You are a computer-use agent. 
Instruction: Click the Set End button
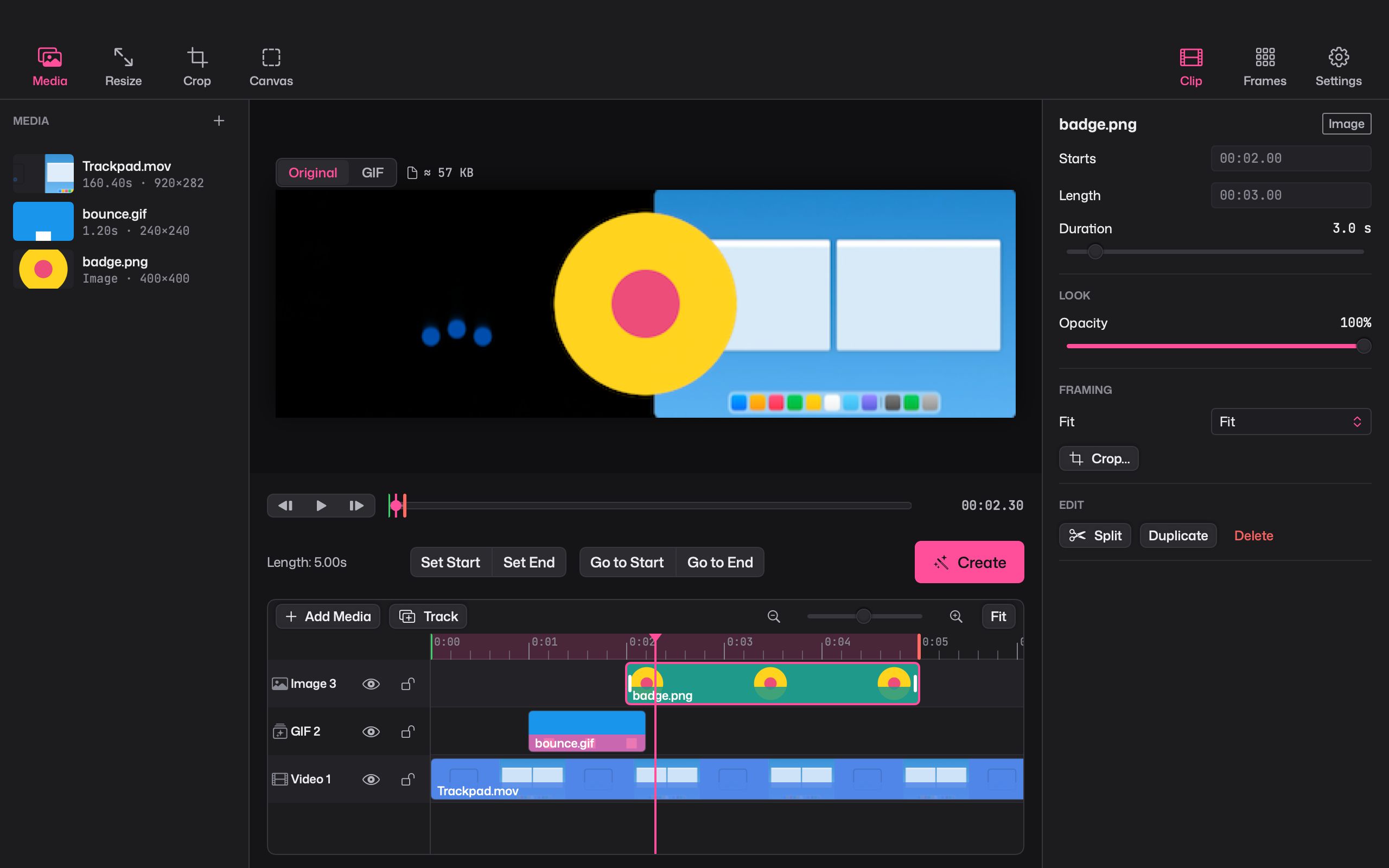pos(528,562)
